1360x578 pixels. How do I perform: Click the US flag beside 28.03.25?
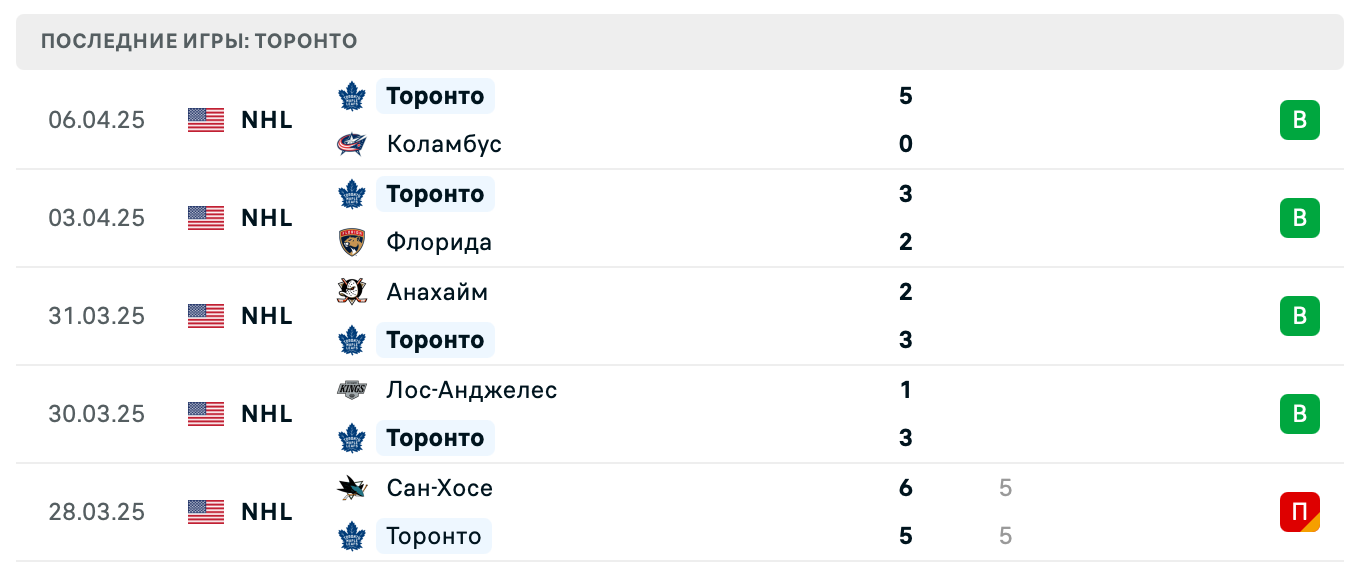pyautogui.click(x=205, y=512)
